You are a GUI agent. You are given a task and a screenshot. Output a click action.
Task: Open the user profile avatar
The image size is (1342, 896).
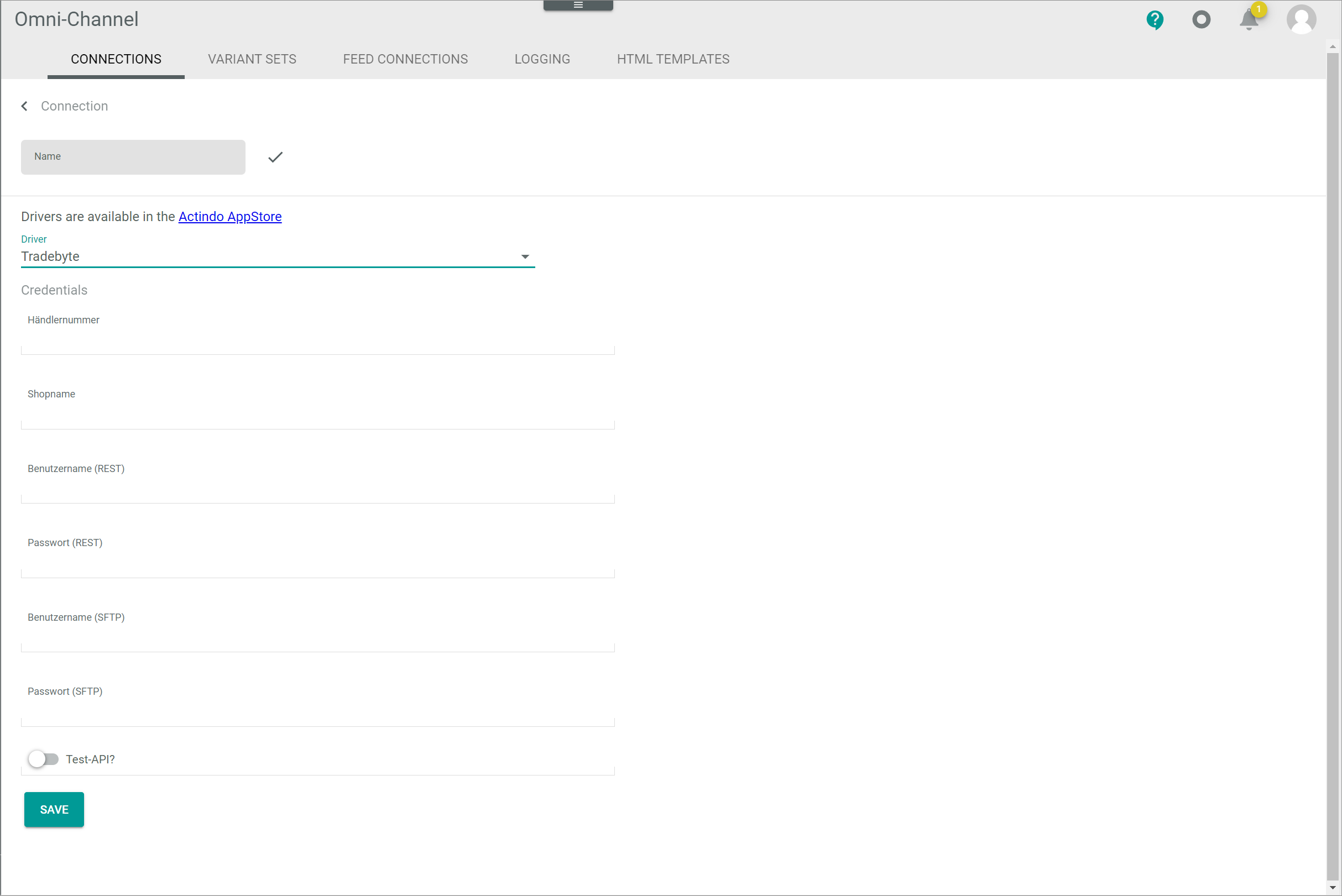1302,20
